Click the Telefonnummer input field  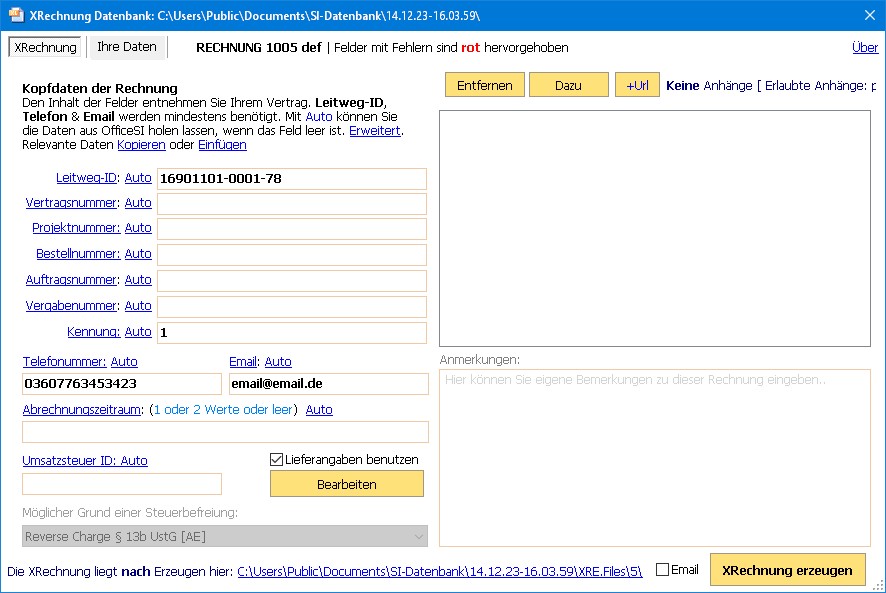[121, 384]
